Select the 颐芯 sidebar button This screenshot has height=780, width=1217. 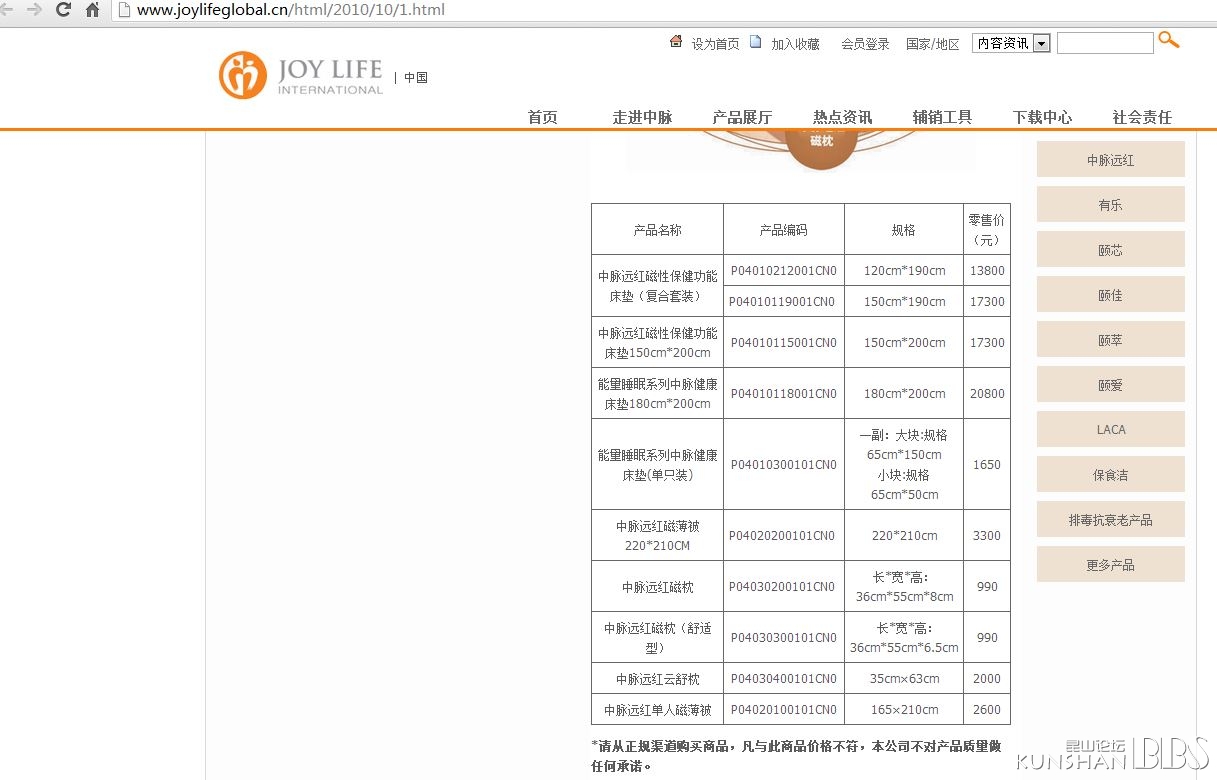pos(1111,250)
